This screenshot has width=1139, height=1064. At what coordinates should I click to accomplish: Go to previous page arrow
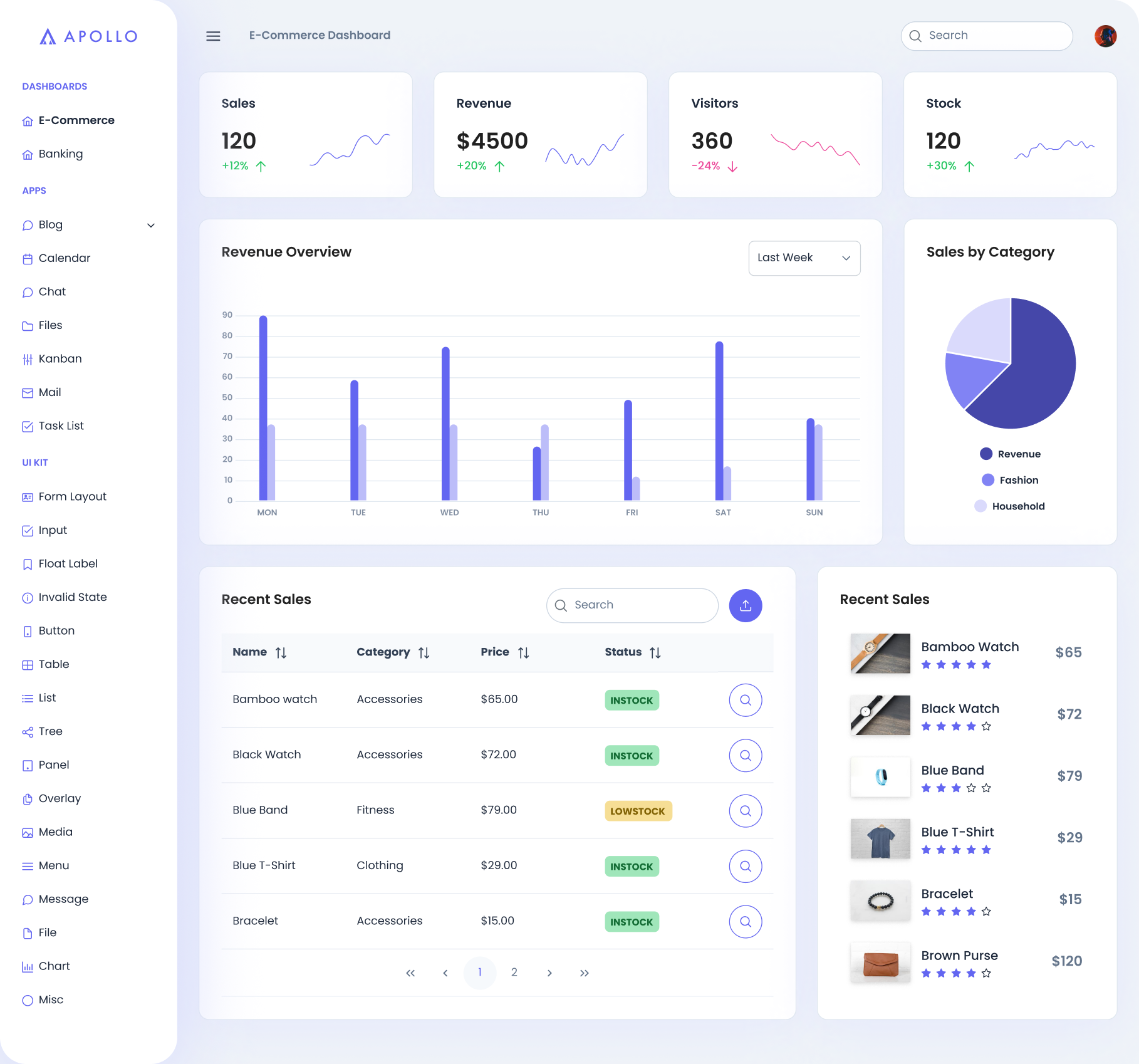tap(445, 973)
